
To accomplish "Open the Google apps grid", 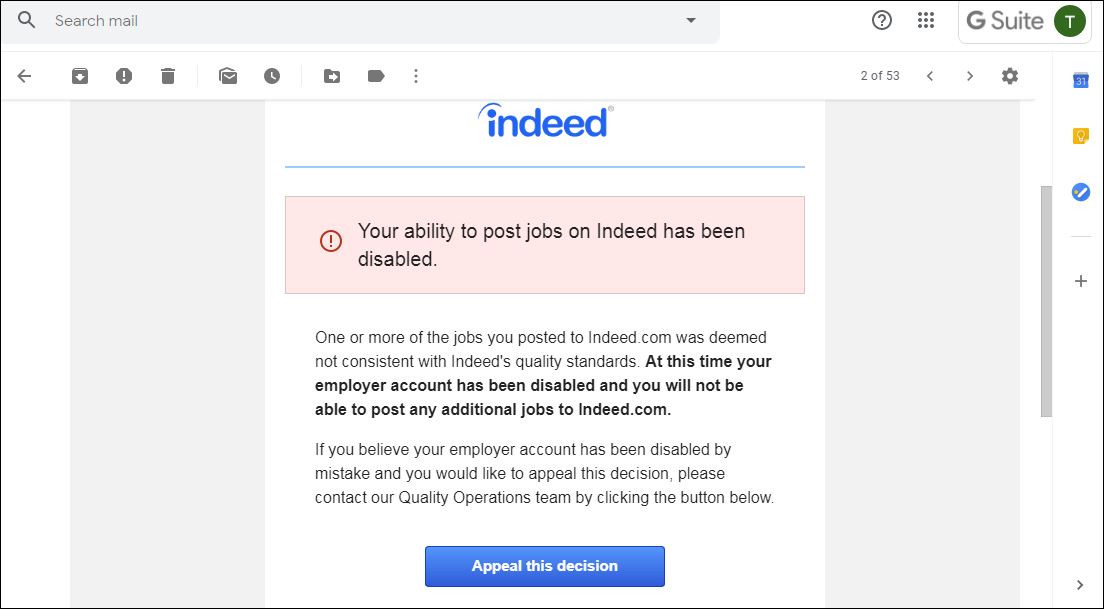I will (926, 20).
